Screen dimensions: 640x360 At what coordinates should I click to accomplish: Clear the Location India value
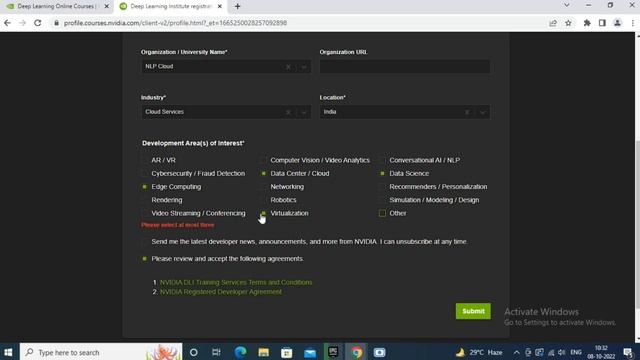click(x=467, y=112)
